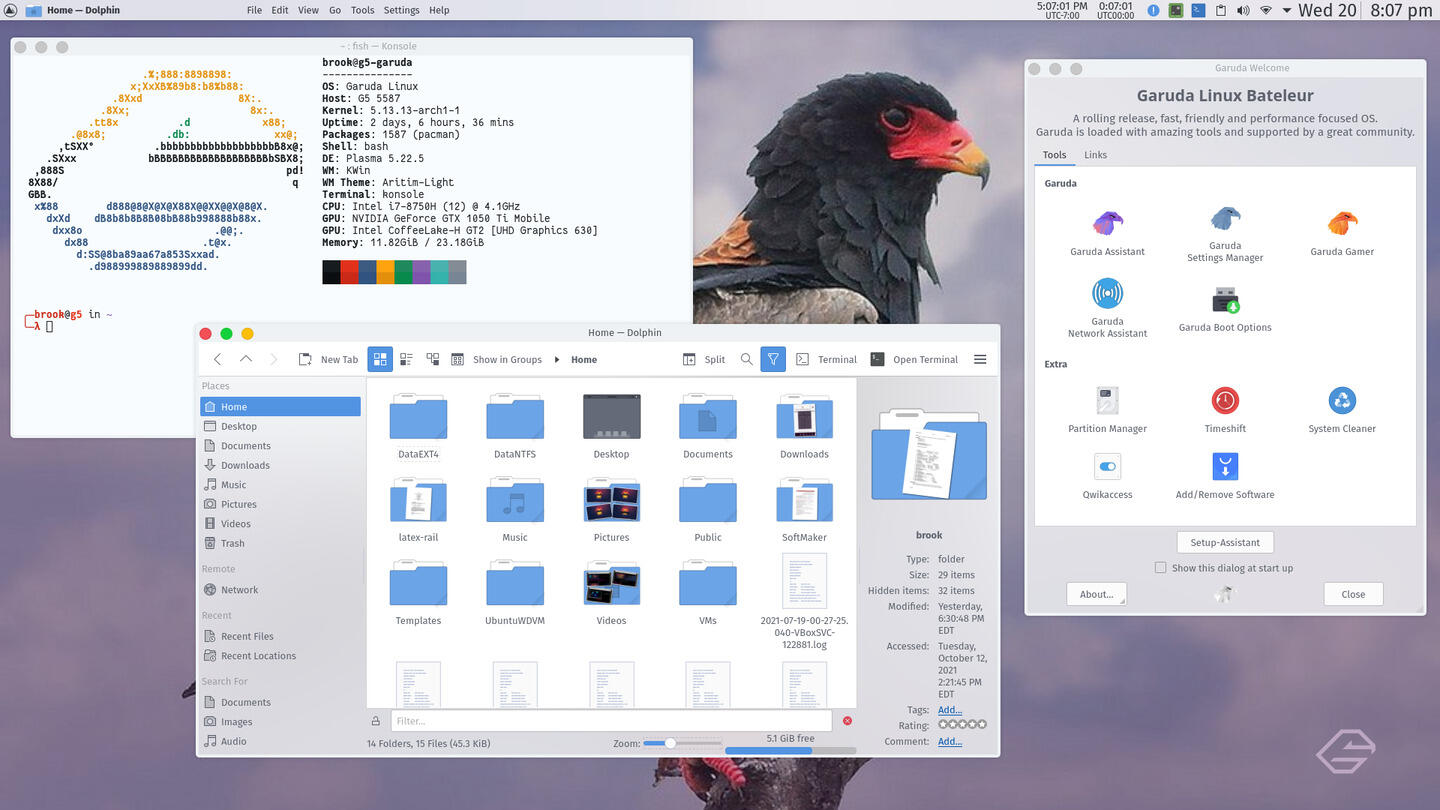Select the UbuntuWDVM folder

pyautogui.click(x=514, y=592)
